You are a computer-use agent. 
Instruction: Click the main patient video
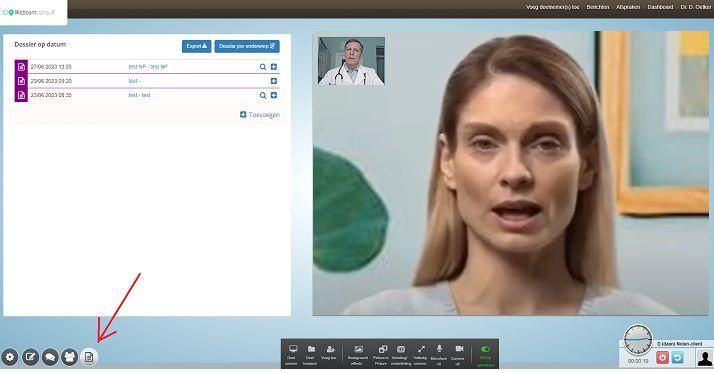point(510,173)
